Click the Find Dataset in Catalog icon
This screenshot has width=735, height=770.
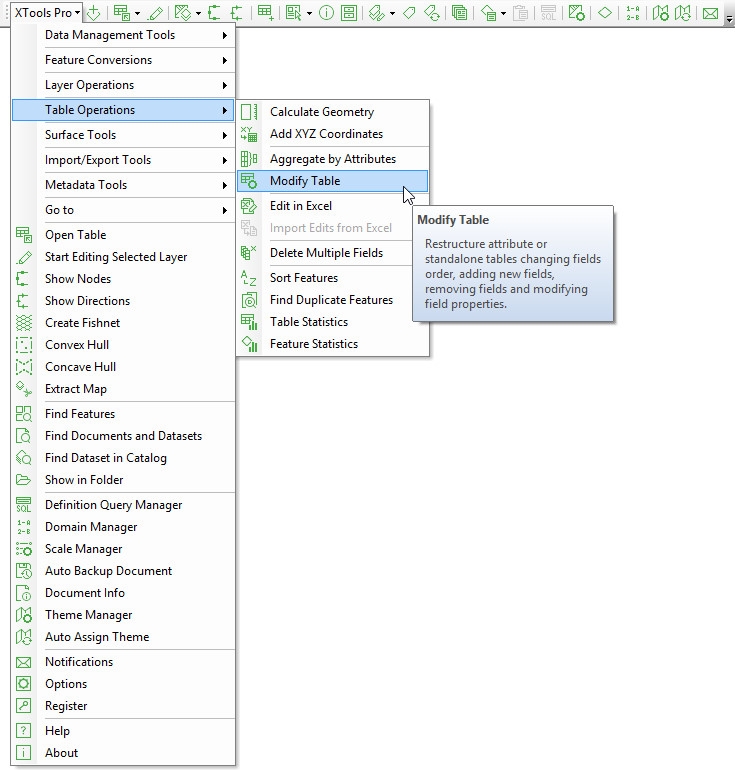(x=24, y=458)
